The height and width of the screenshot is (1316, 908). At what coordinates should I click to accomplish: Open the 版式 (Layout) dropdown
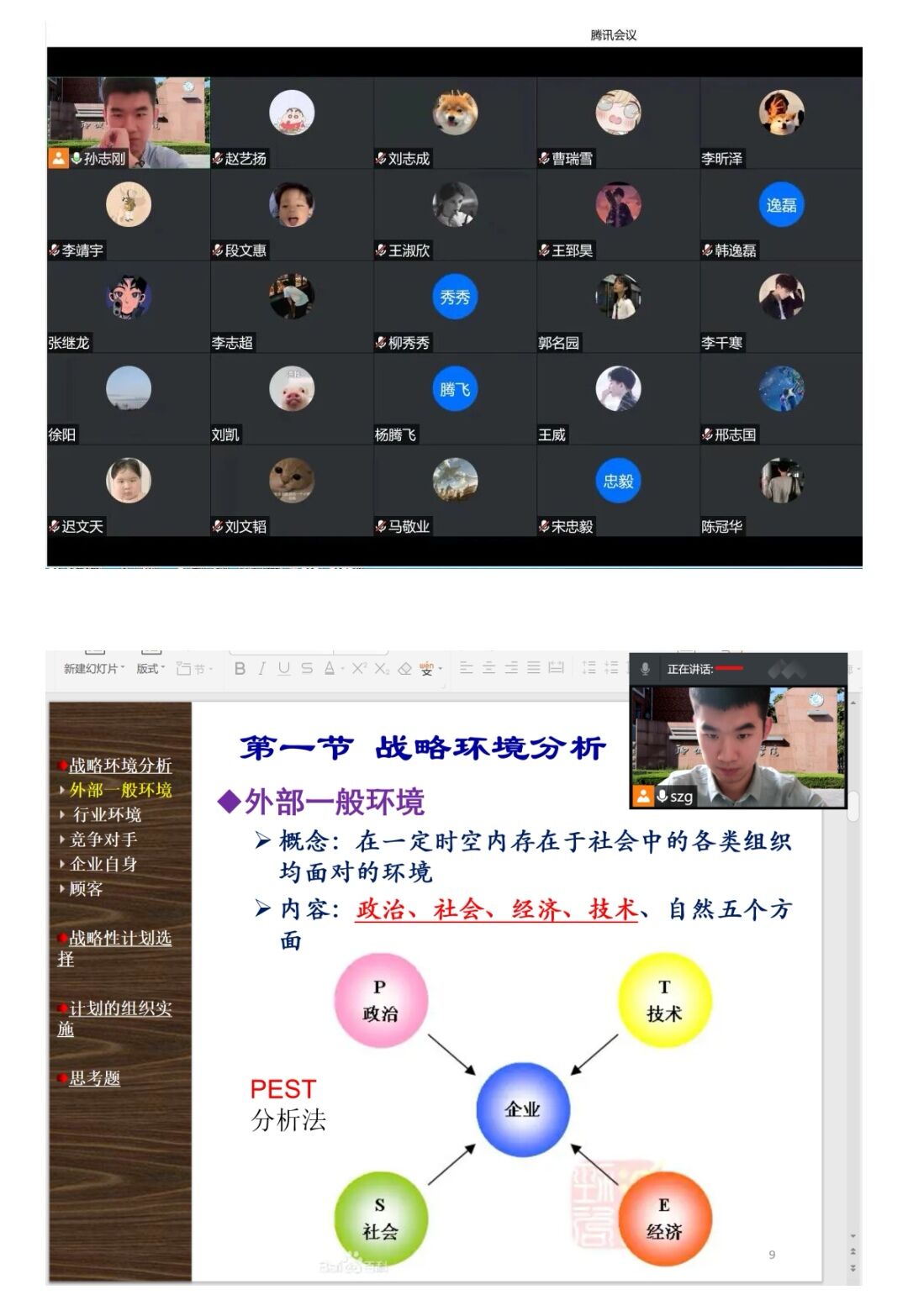[150, 669]
